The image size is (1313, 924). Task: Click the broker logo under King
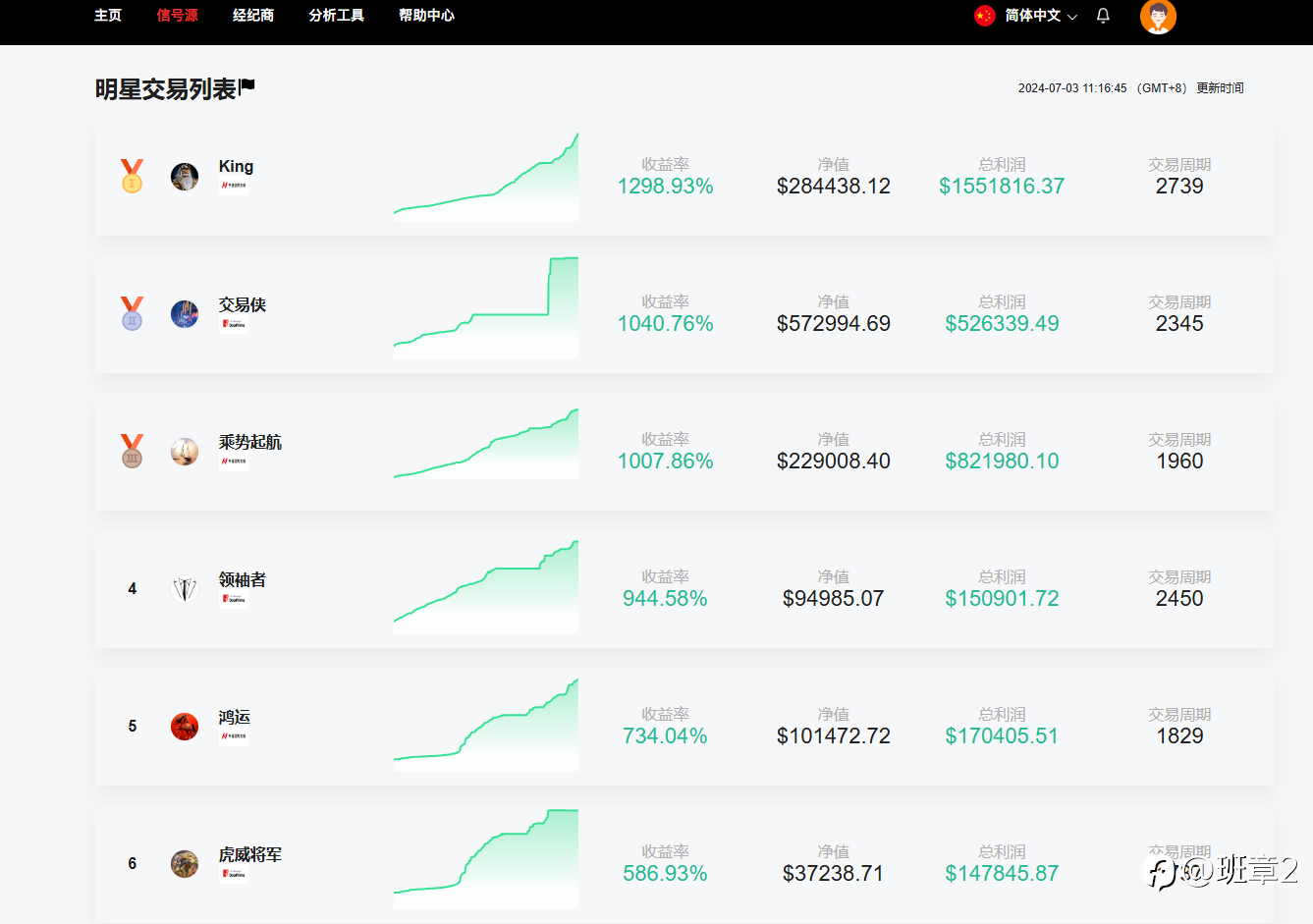(x=234, y=186)
